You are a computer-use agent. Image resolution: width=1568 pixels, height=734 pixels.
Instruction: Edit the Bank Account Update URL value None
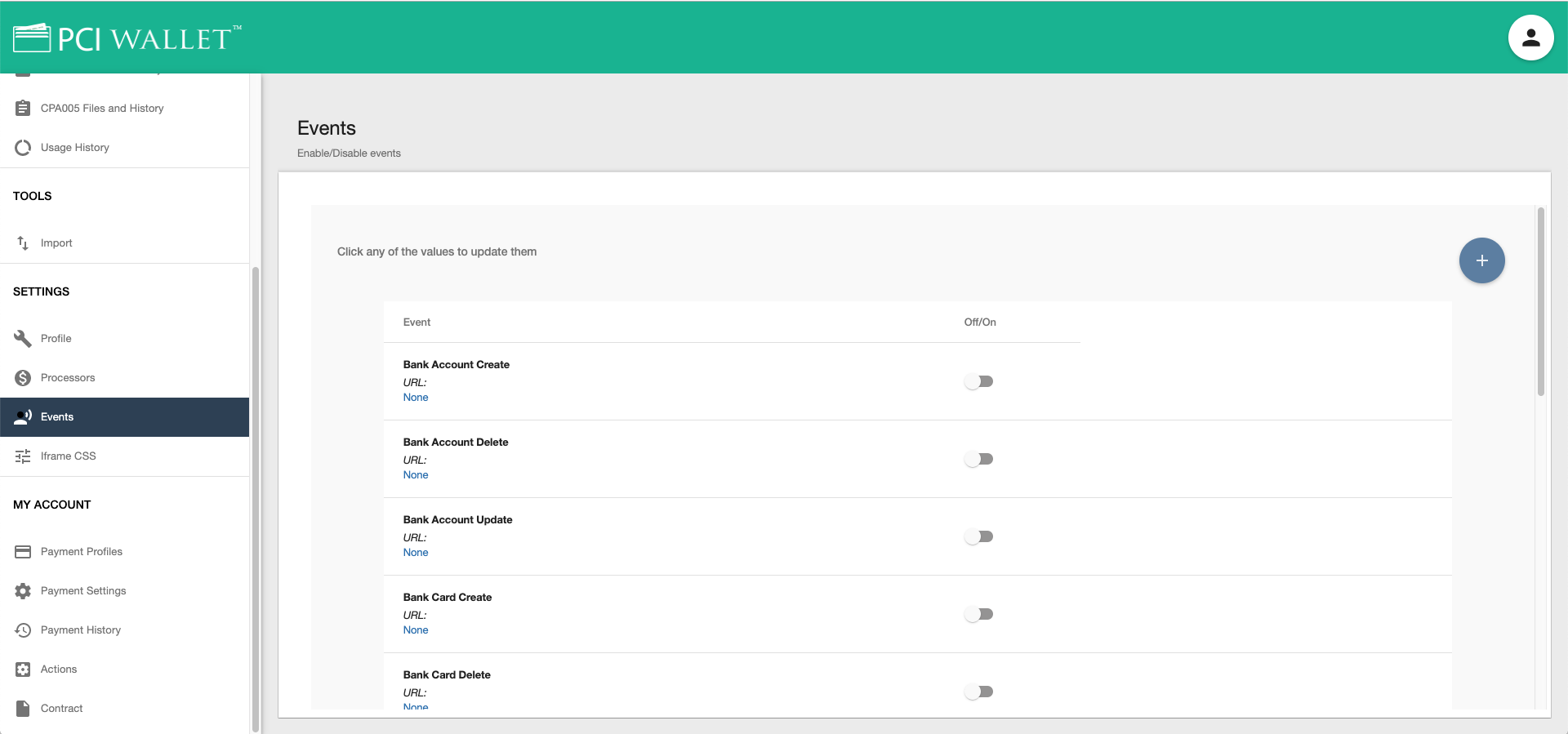pos(416,552)
